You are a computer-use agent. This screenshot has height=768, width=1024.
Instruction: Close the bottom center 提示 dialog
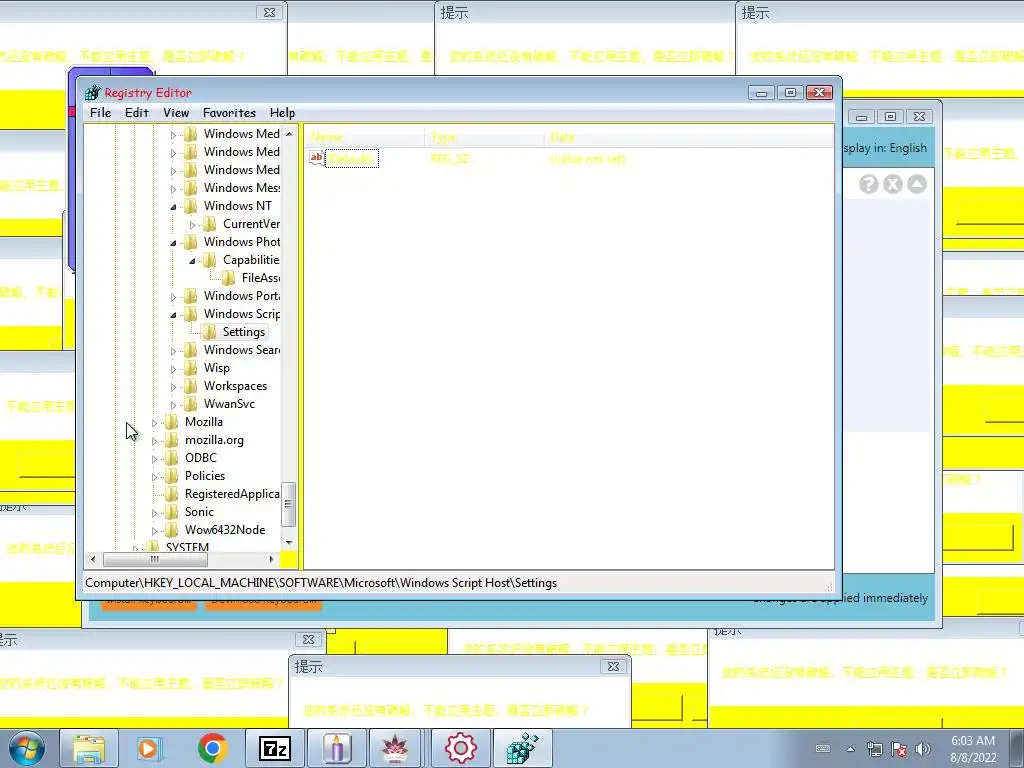[x=613, y=667]
